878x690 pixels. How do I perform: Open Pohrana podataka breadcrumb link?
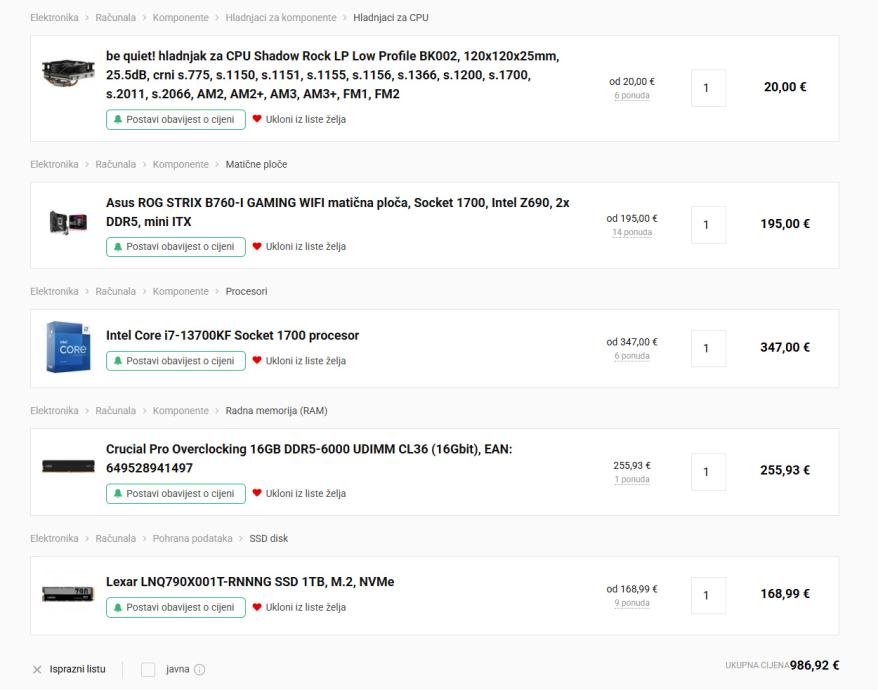click(192, 538)
